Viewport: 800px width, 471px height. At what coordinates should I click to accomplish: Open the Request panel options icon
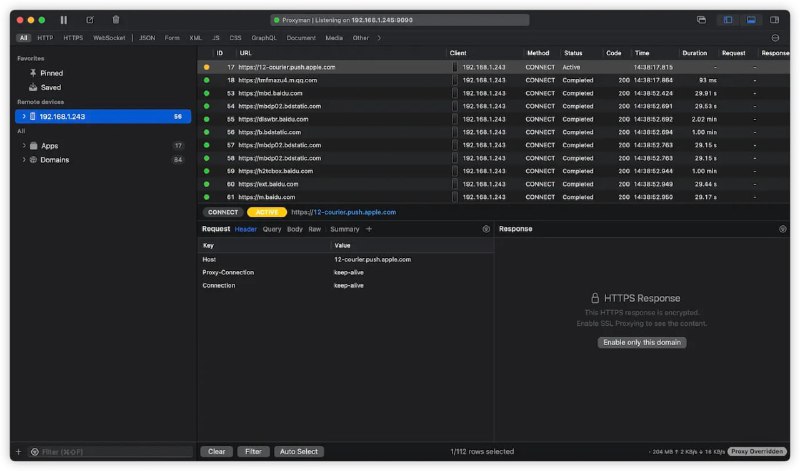coord(486,229)
